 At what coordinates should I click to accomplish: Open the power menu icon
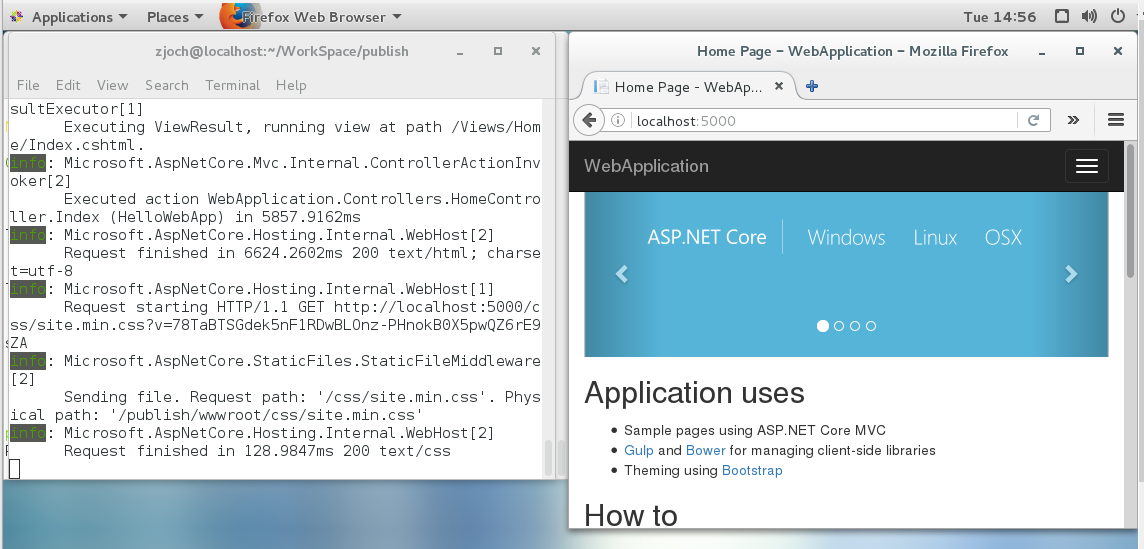tap(1118, 16)
